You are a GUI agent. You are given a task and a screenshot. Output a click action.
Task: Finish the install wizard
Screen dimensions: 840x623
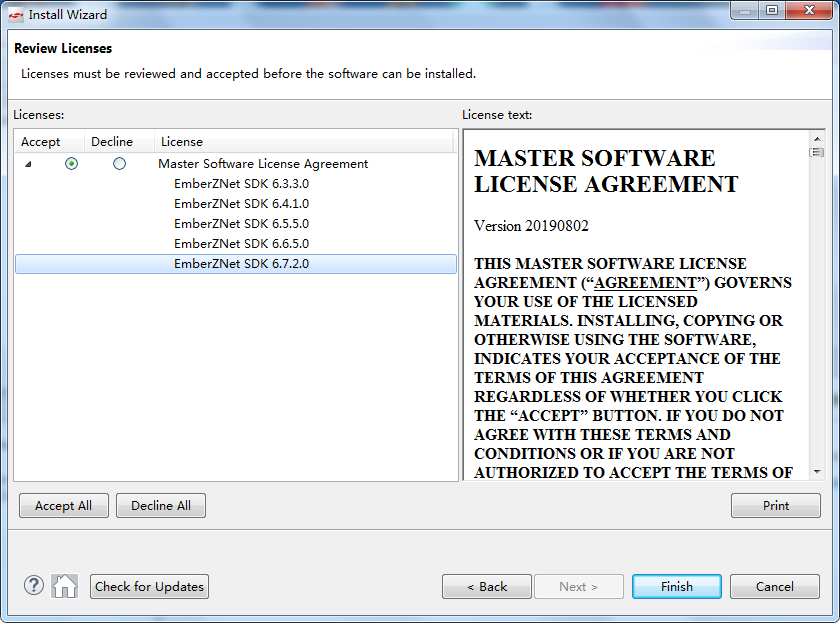[677, 587]
